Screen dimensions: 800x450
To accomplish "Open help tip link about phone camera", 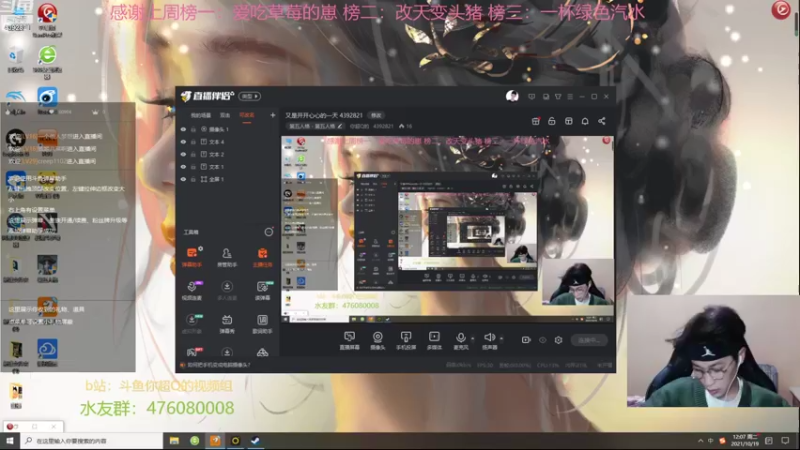I will tap(218, 365).
